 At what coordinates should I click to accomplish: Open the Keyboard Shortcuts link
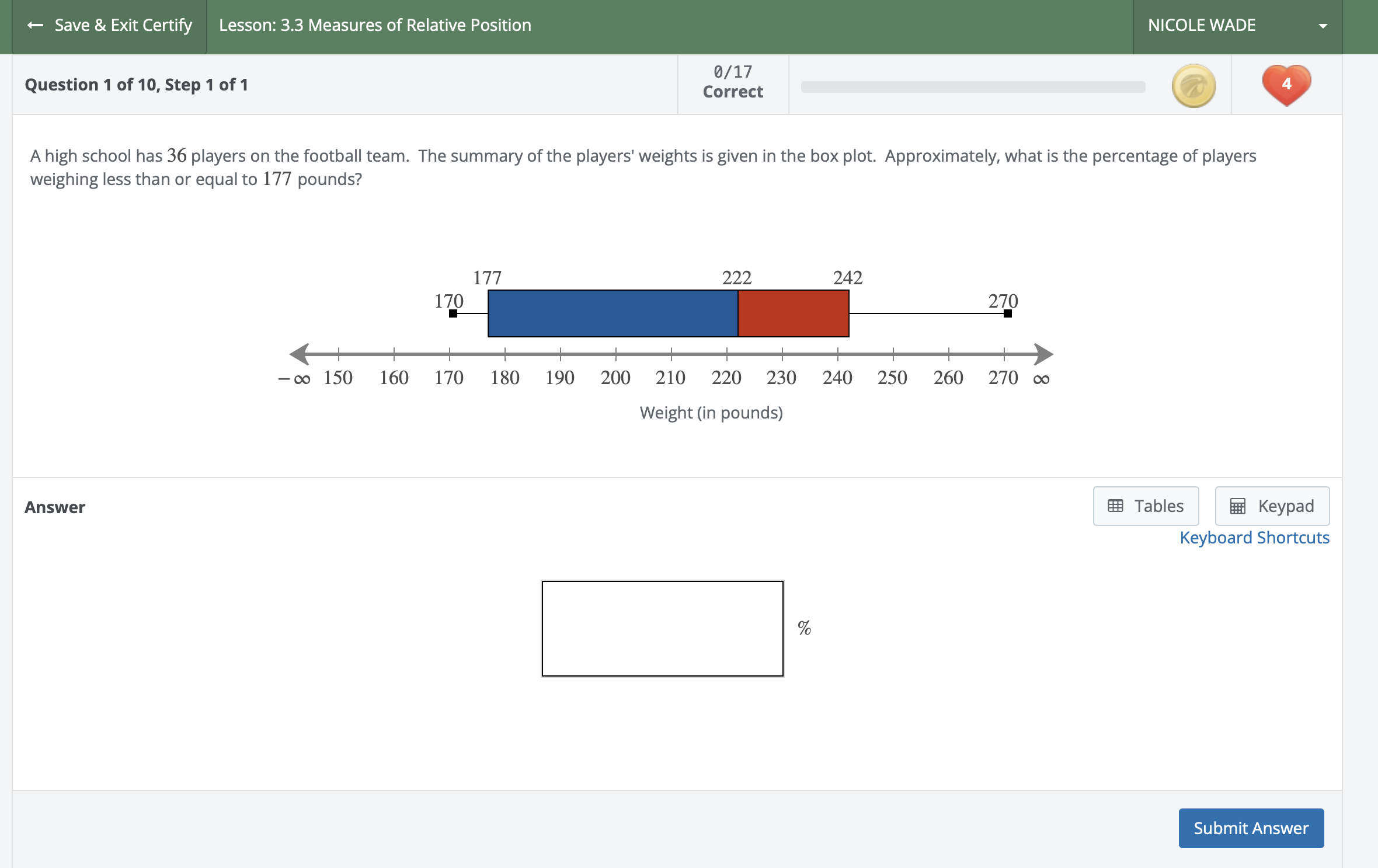(1254, 538)
